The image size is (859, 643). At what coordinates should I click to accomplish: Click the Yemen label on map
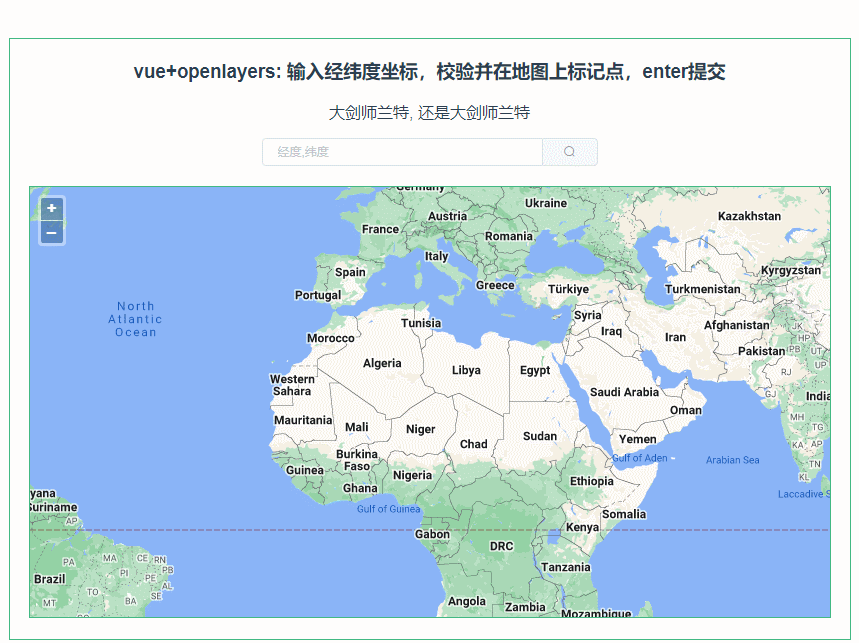click(x=637, y=439)
